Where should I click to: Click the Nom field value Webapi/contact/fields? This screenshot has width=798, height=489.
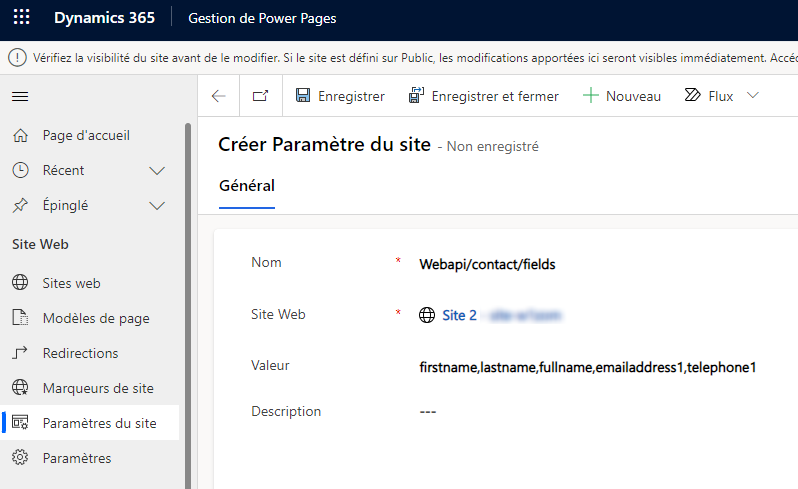point(487,264)
